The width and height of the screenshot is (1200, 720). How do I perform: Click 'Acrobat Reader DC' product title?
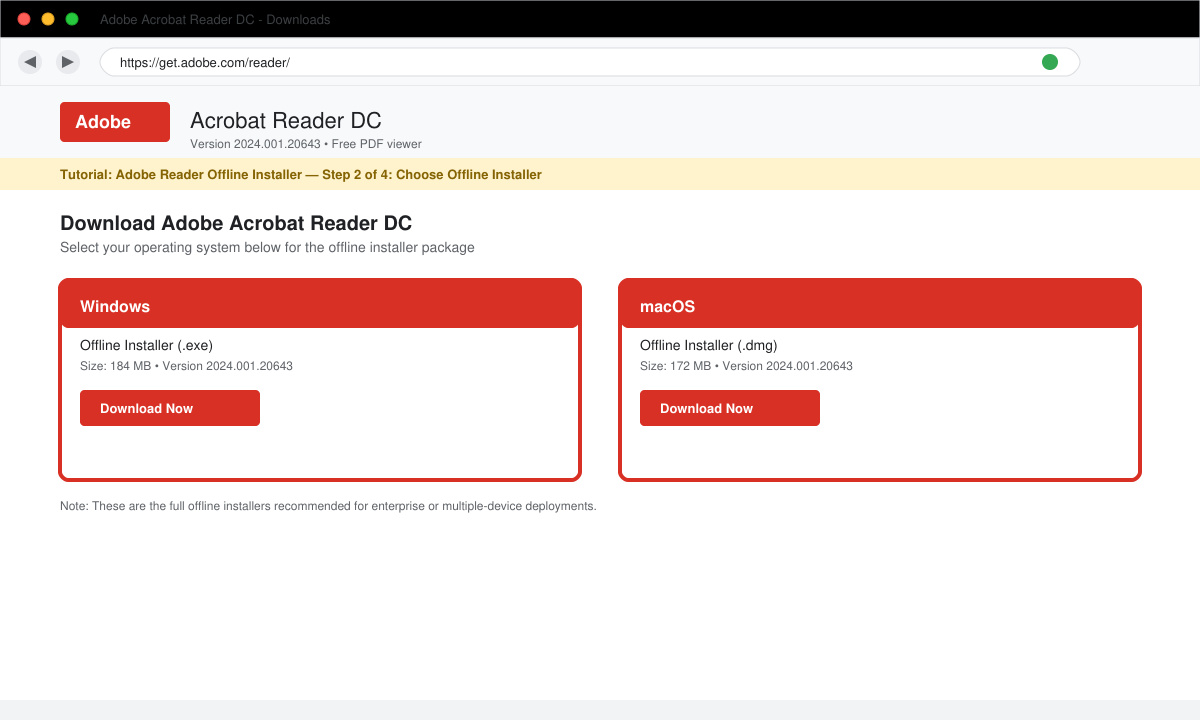point(286,121)
